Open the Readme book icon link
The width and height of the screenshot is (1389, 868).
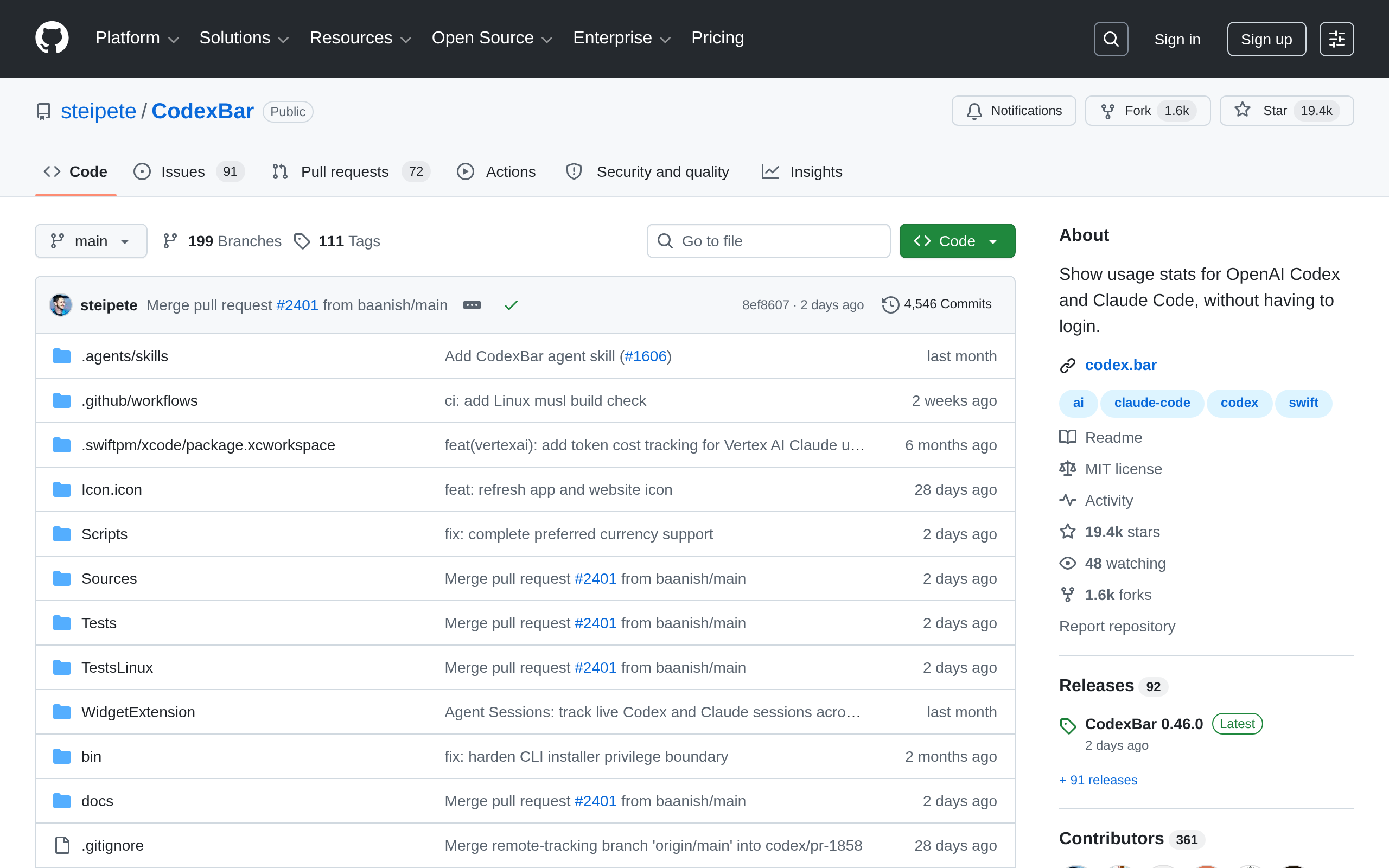1100,437
